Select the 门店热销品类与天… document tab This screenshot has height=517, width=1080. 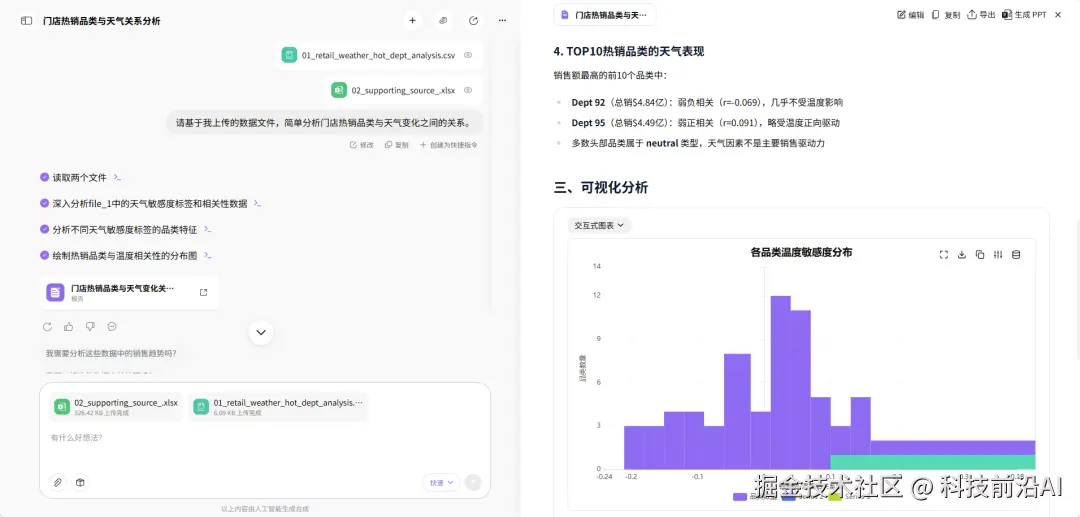point(605,14)
